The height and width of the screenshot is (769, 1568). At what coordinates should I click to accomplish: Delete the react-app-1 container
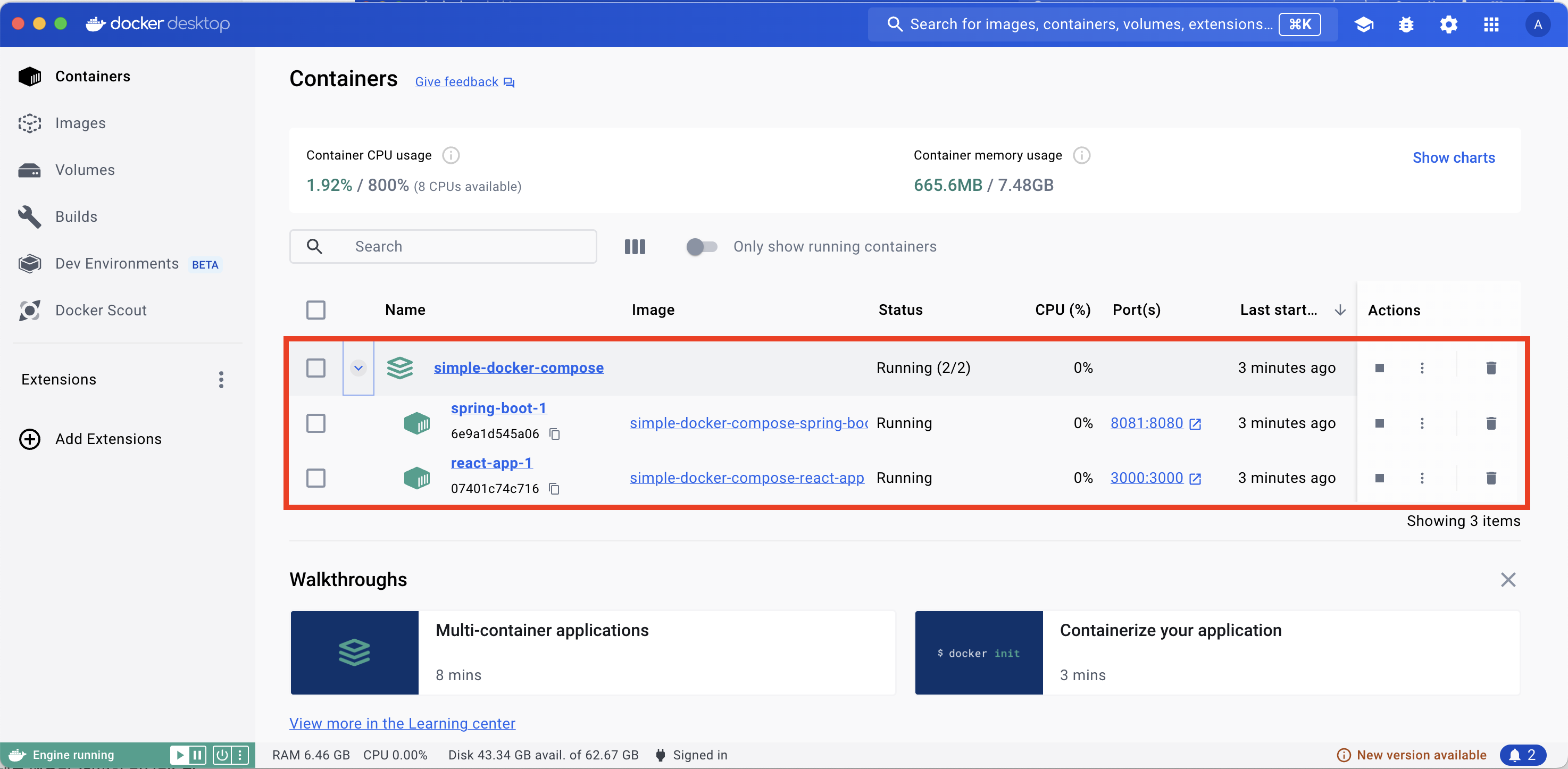point(1491,478)
